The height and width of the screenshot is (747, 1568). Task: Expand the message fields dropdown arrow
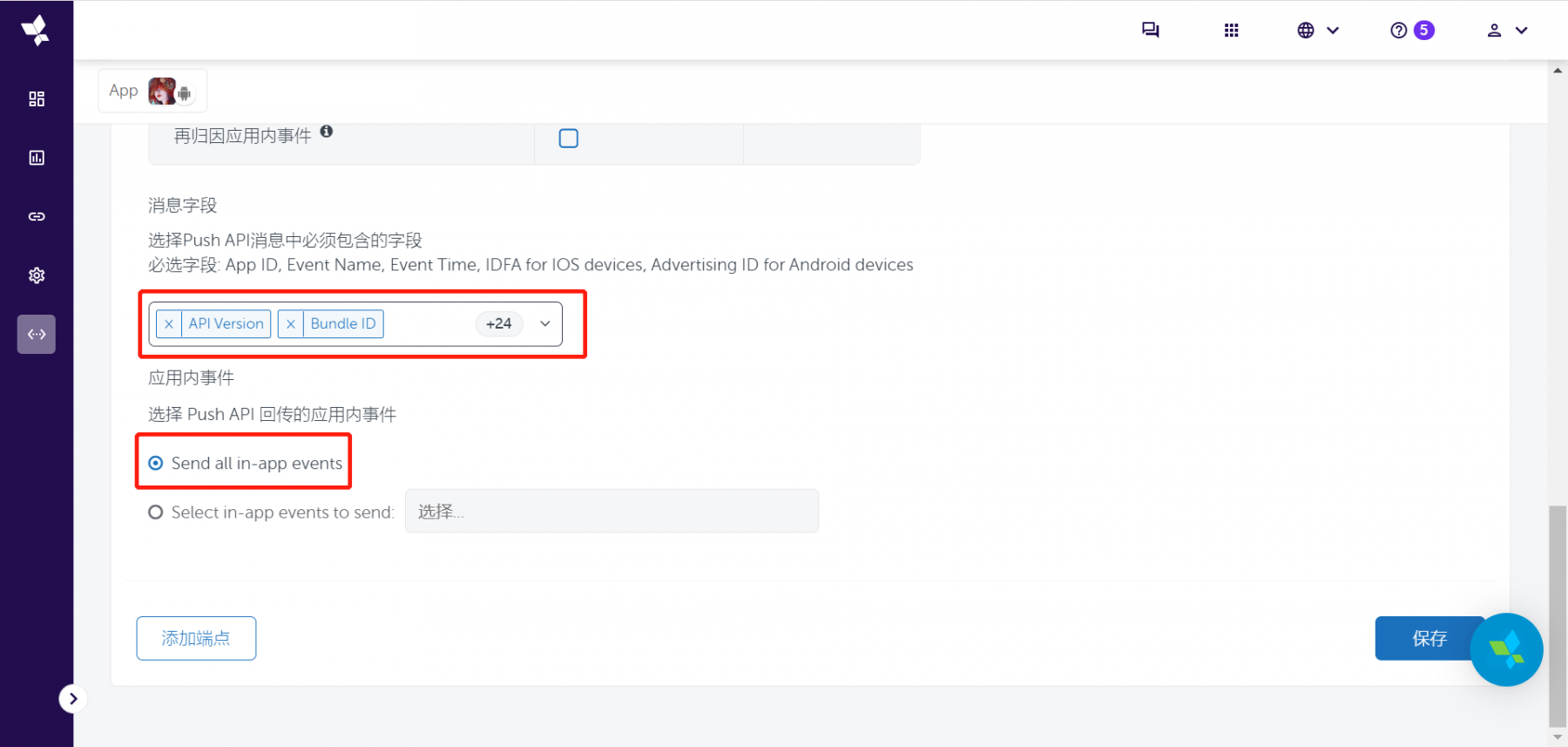pyautogui.click(x=545, y=324)
